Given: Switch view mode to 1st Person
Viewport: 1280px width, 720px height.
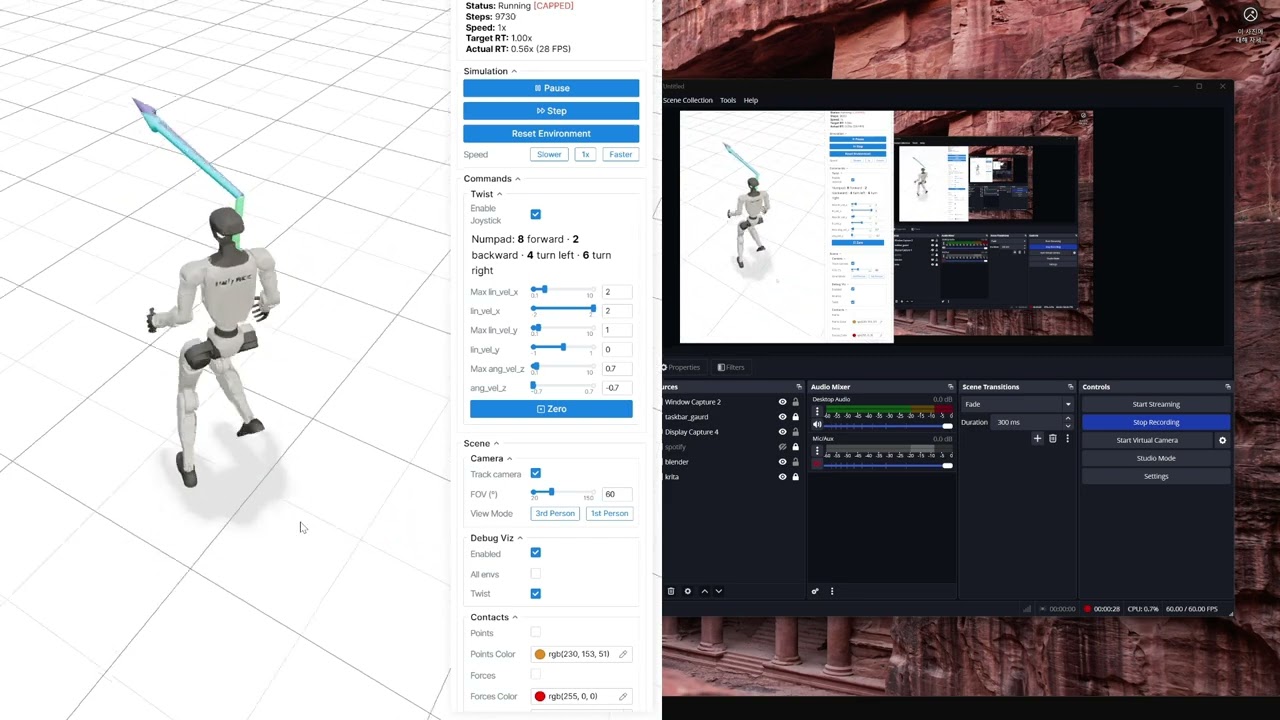Looking at the screenshot, I should (x=609, y=513).
